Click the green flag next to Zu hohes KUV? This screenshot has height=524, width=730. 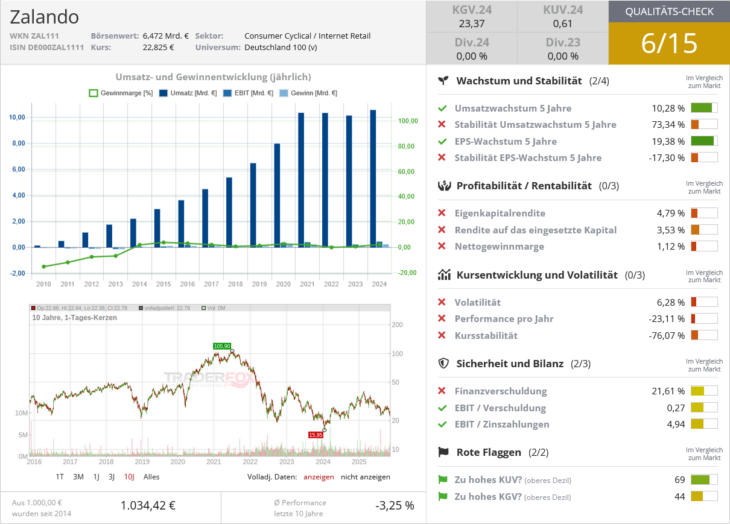coord(442,480)
